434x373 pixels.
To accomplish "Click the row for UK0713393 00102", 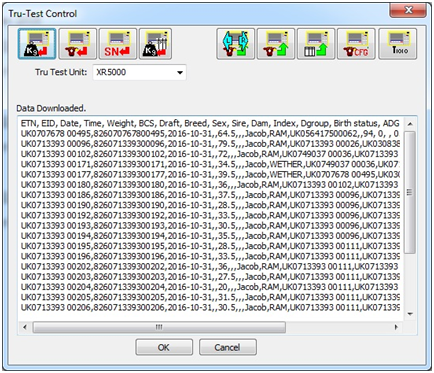I will pos(210,154).
